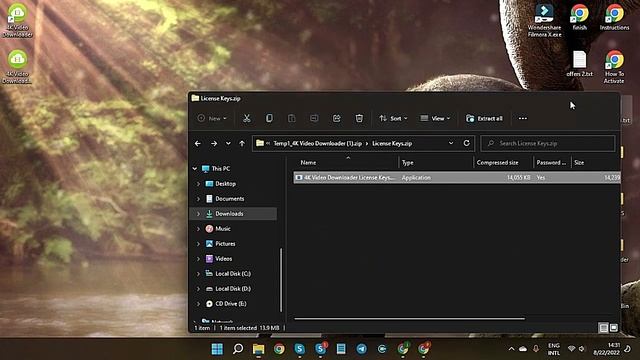Image resolution: width=640 pixels, height=360 pixels.
Task: Go forward with the right arrow button
Action: tap(214, 144)
